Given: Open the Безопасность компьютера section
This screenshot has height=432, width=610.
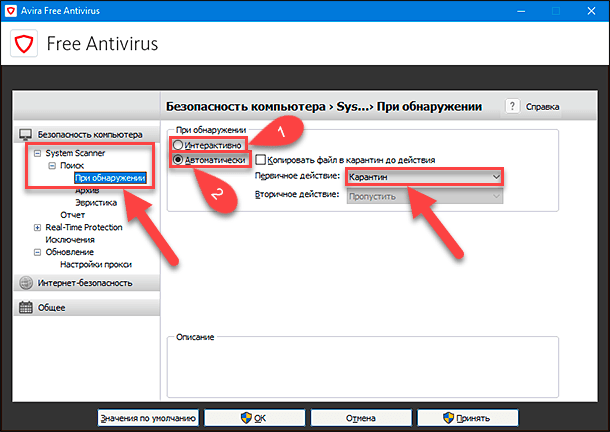Looking at the screenshot, I should (x=87, y=135).
